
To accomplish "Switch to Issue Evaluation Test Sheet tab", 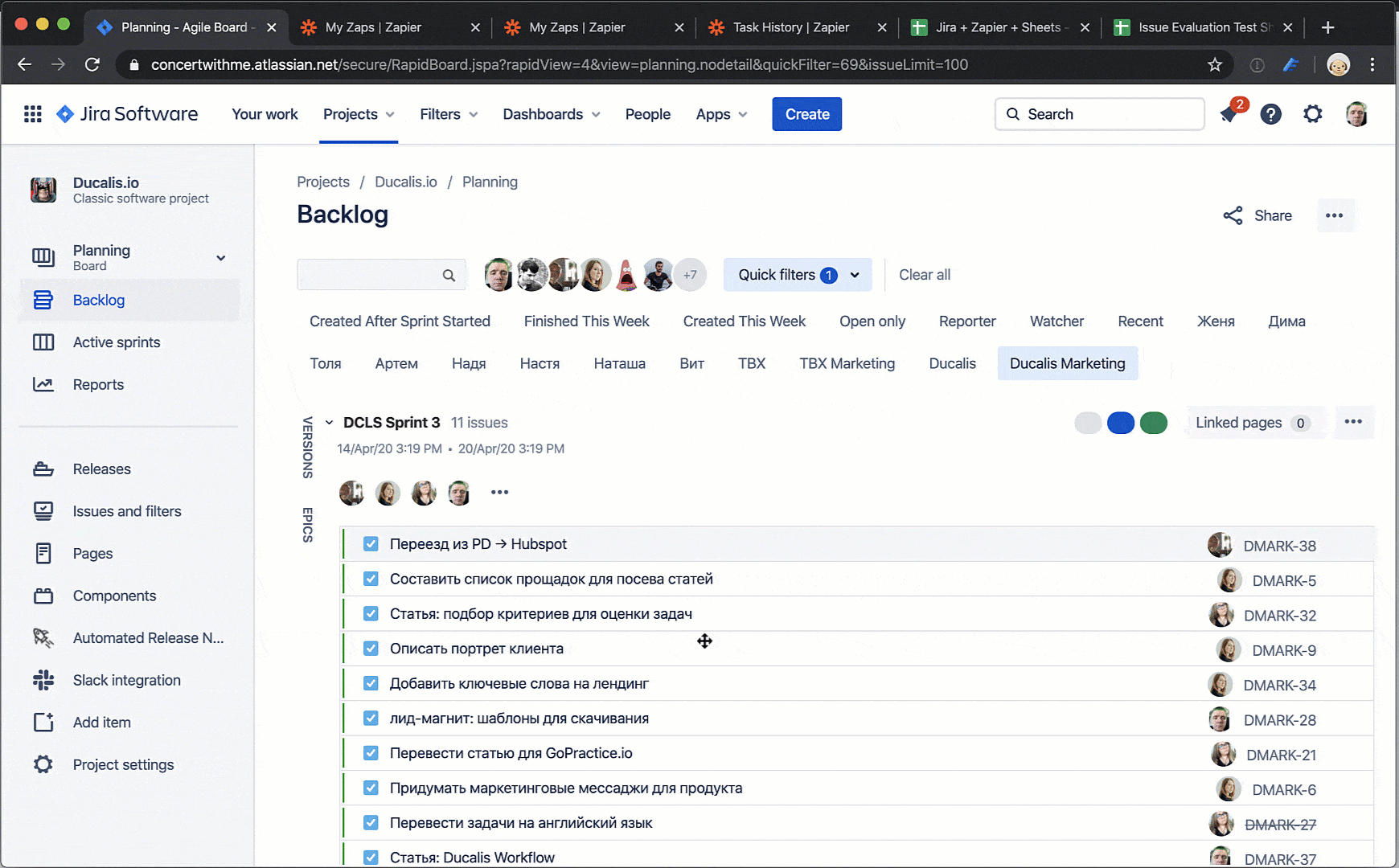I will [1204, 27].
